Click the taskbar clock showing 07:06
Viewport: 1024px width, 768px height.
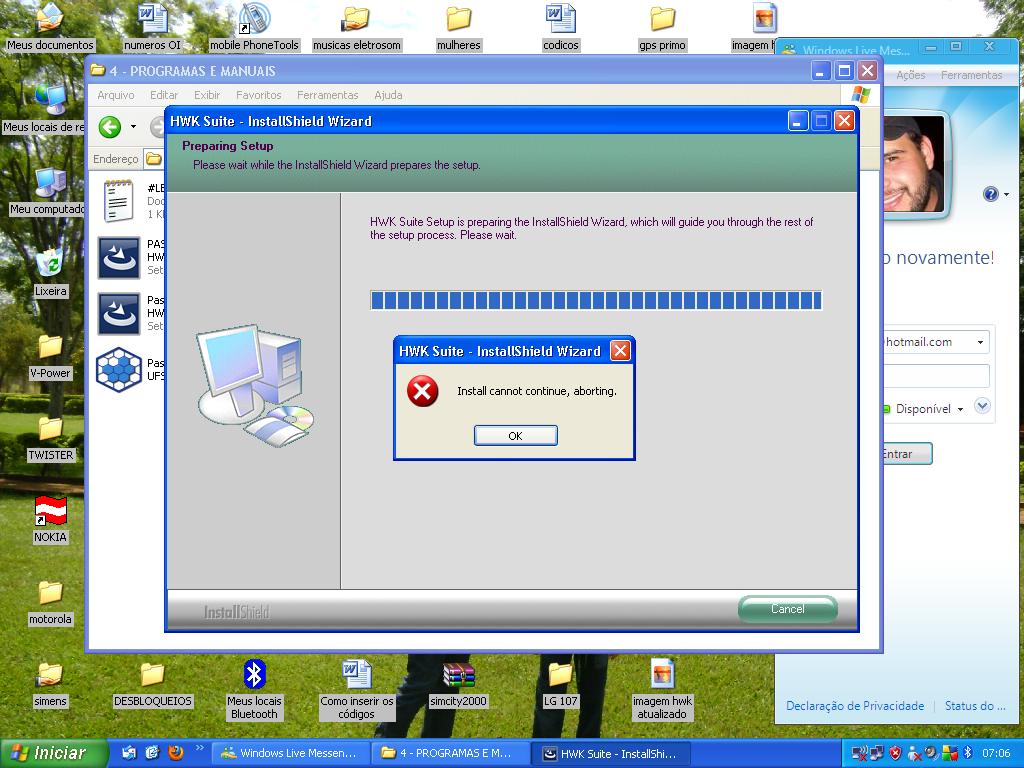[x=996, y=754]
